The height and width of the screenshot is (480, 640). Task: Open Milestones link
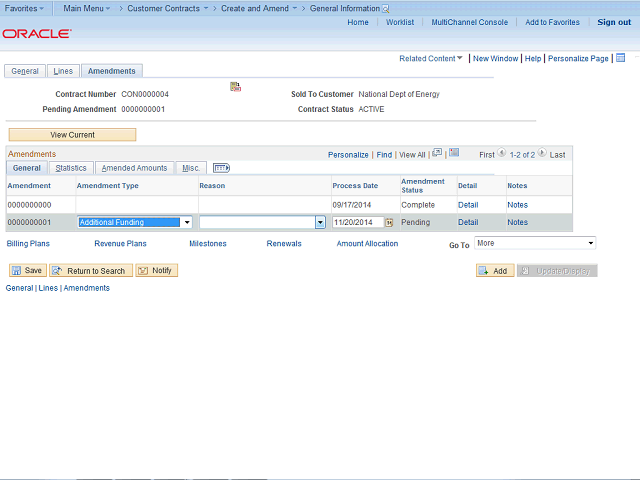pos(208,244)
